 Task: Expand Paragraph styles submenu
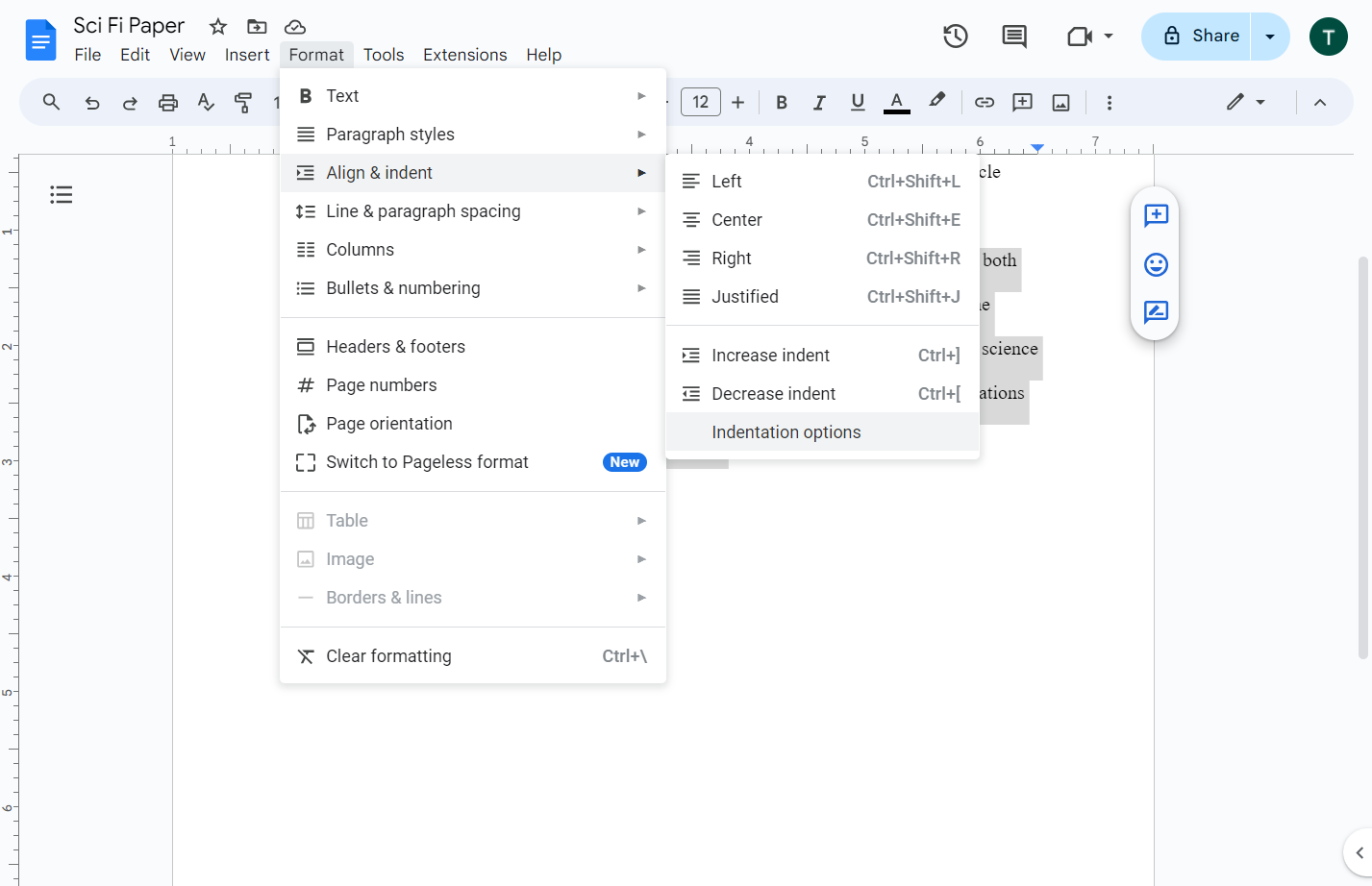(x=472, y=135)
